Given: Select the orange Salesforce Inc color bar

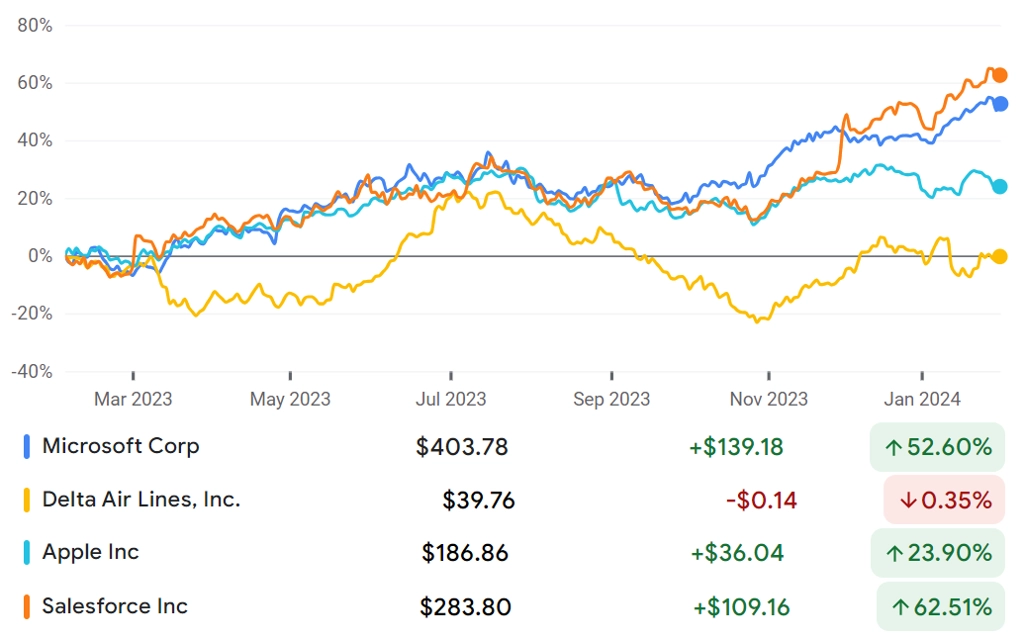Looking at the screenshot, I should [x=27, y=607].
